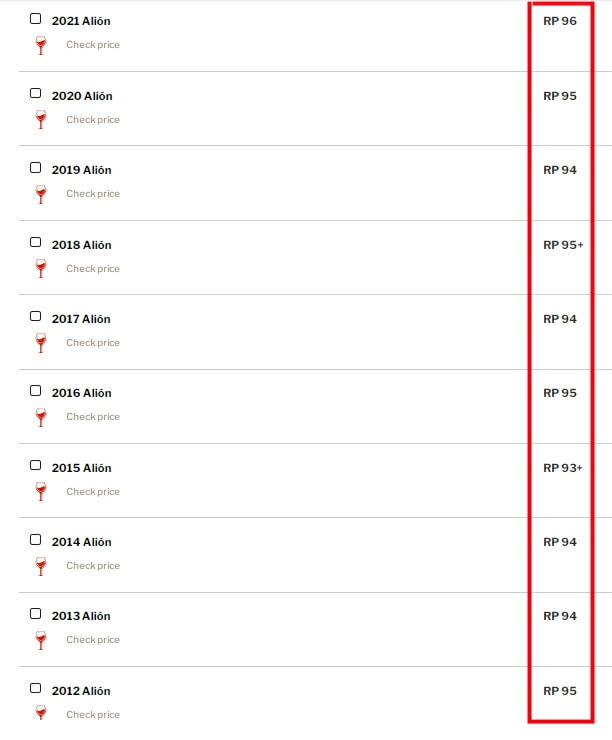Enable the checkbox next to 2014 Alión

36,540
